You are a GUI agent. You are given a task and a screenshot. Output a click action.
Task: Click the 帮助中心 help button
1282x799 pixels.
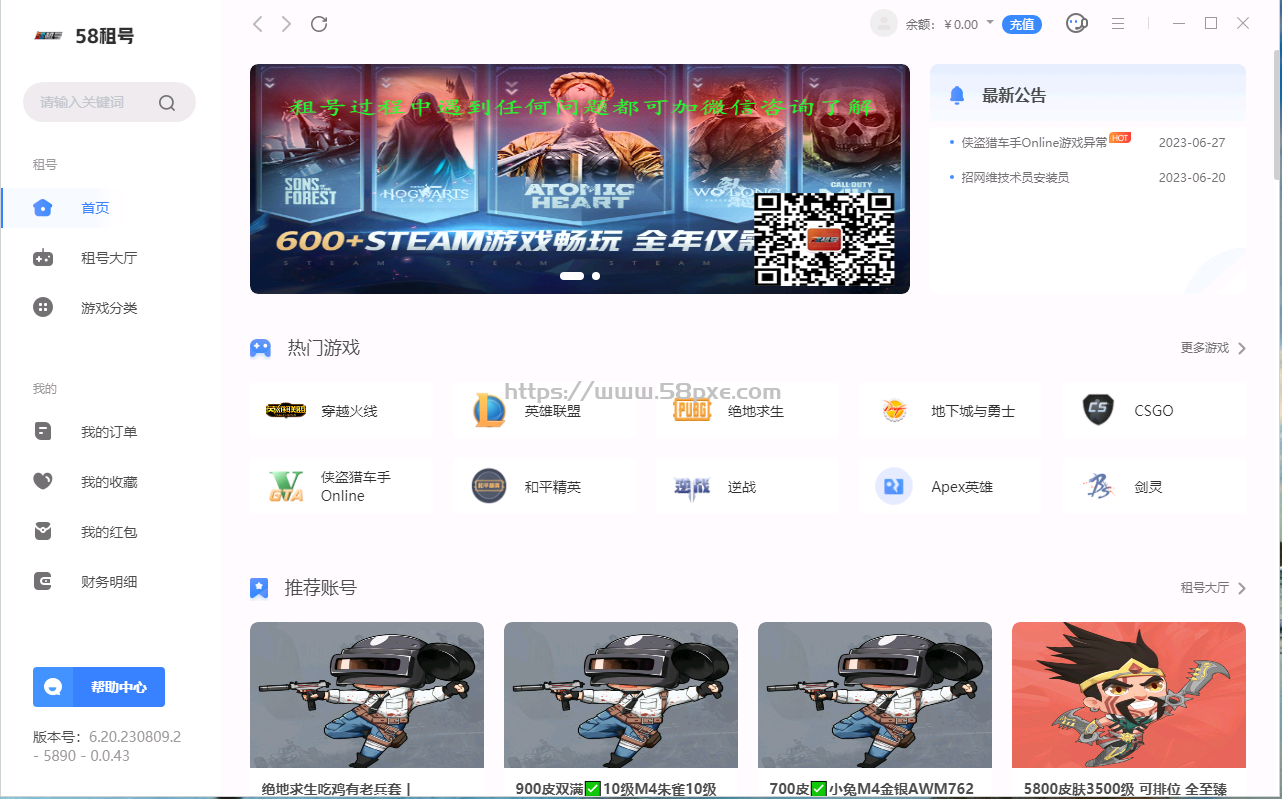[99, 687]
